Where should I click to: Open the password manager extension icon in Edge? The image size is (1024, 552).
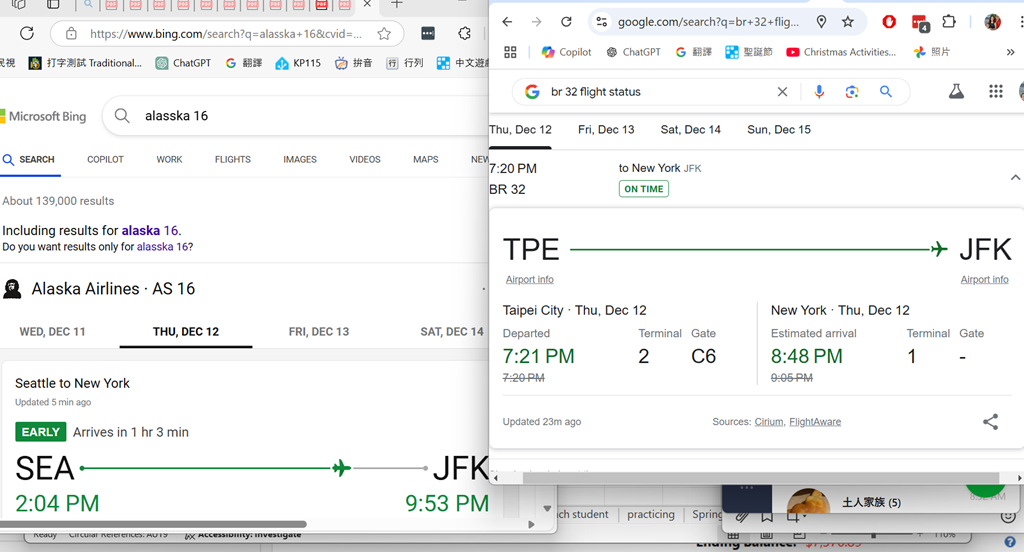[428, 33]
